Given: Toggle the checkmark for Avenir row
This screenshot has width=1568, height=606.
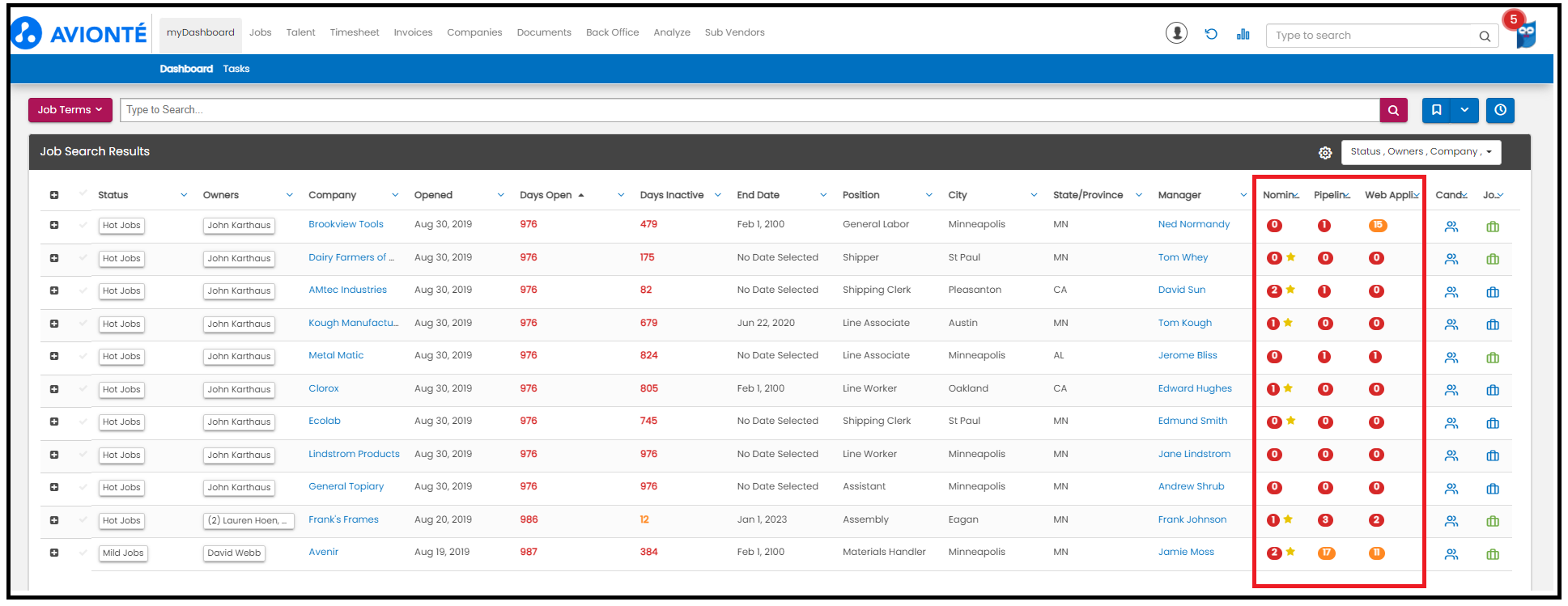Looking at the screenshot, I should pyautogui.click(x=83, y=552).
